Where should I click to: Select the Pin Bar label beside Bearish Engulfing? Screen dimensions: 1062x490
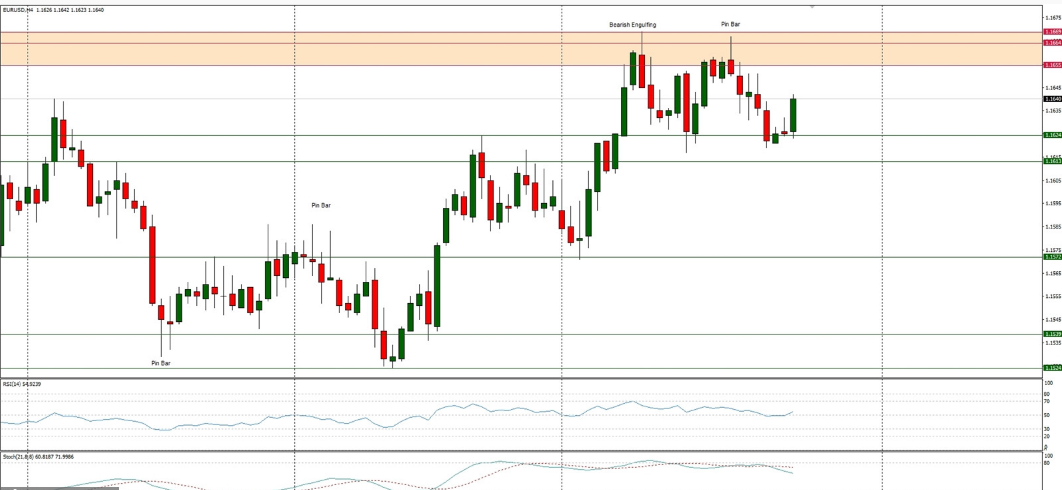point(730,24)
